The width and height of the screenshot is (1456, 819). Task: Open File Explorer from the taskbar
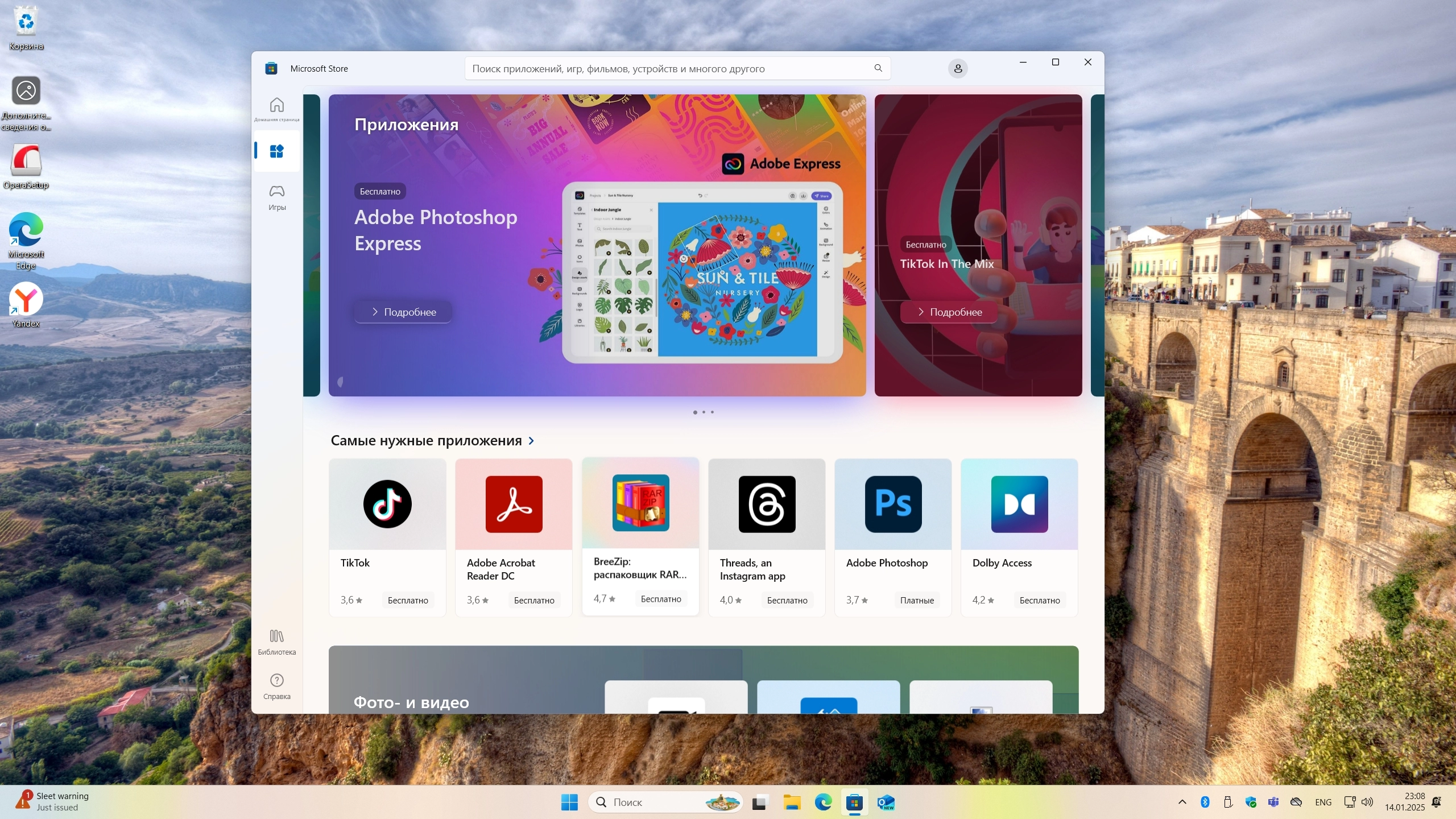click(791, 802)
